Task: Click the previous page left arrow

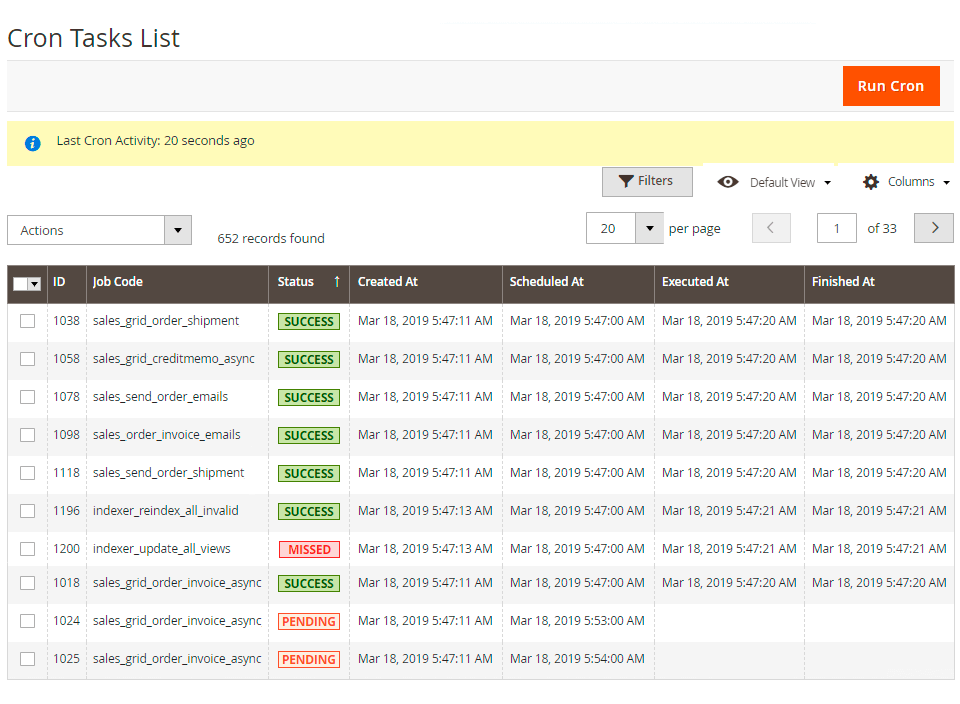Action: tap(771, 228)
